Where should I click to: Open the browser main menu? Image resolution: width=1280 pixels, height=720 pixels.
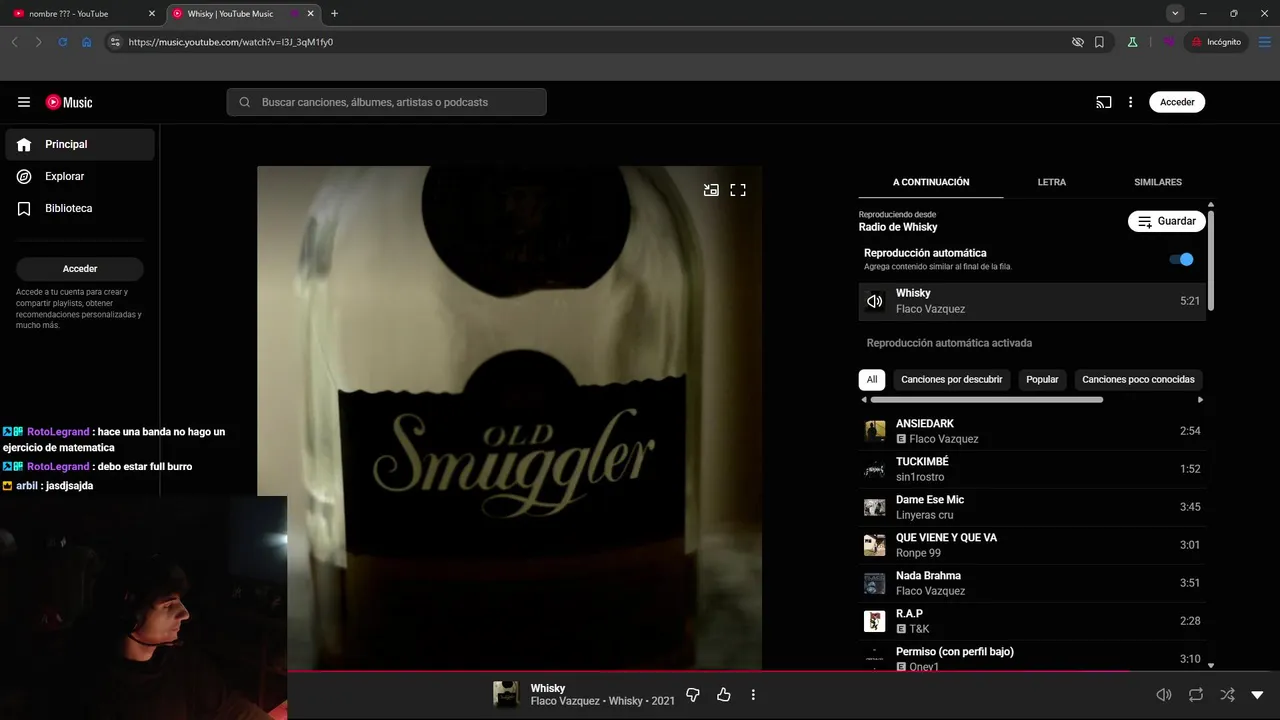pos(1264,42)
